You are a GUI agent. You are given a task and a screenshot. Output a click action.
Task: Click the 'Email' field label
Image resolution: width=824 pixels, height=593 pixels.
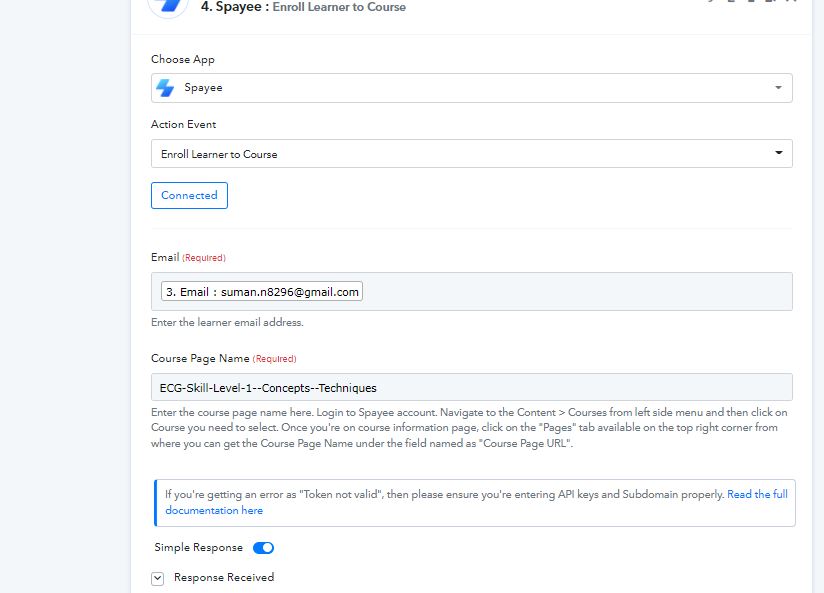tap(165, 258)
